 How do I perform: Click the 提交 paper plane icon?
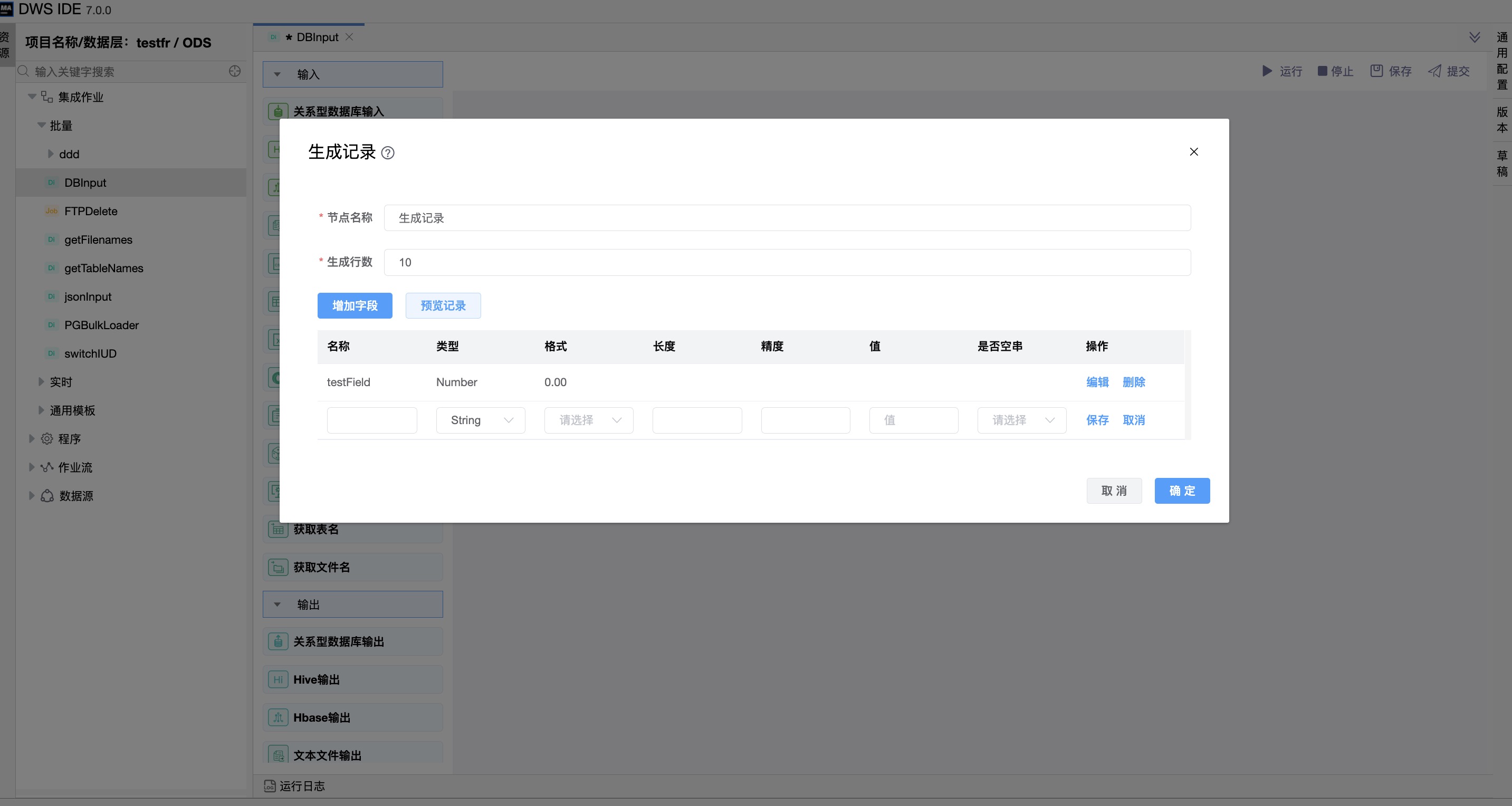click(1434, 71)
